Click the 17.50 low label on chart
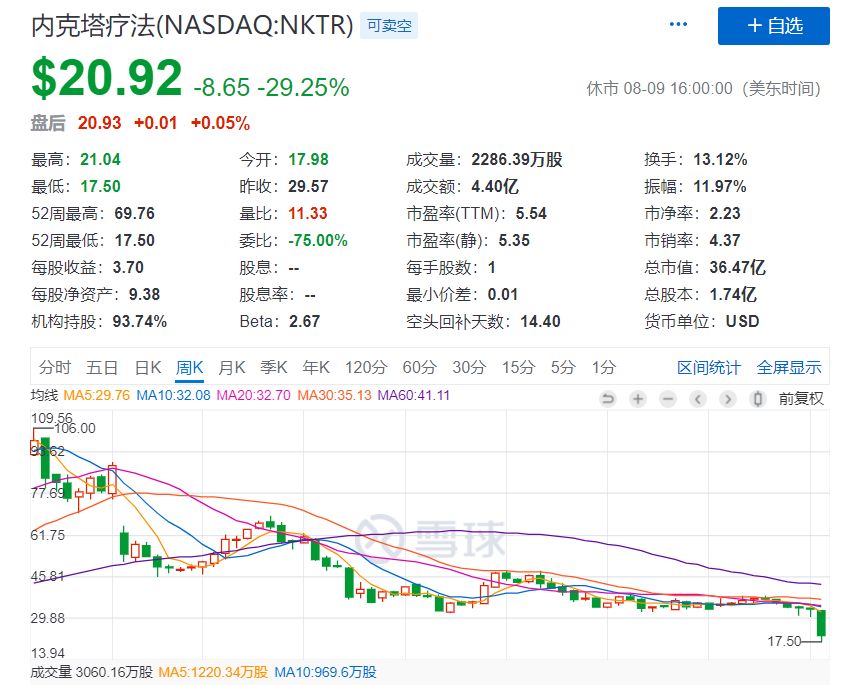This screenshot has width=853, height=685. click(784, 641)
